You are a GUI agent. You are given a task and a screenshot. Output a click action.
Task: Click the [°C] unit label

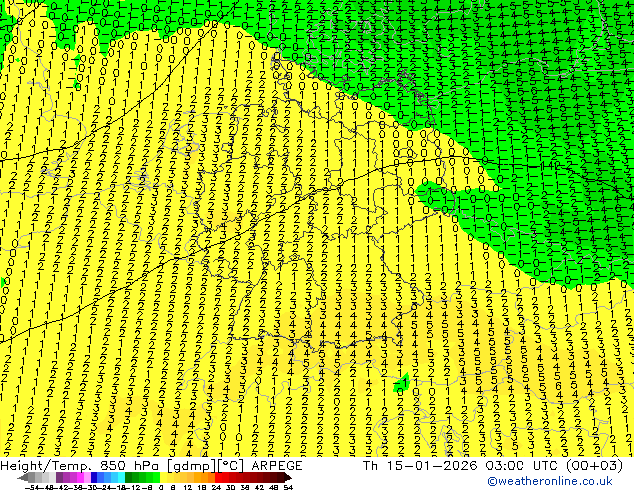231,466
